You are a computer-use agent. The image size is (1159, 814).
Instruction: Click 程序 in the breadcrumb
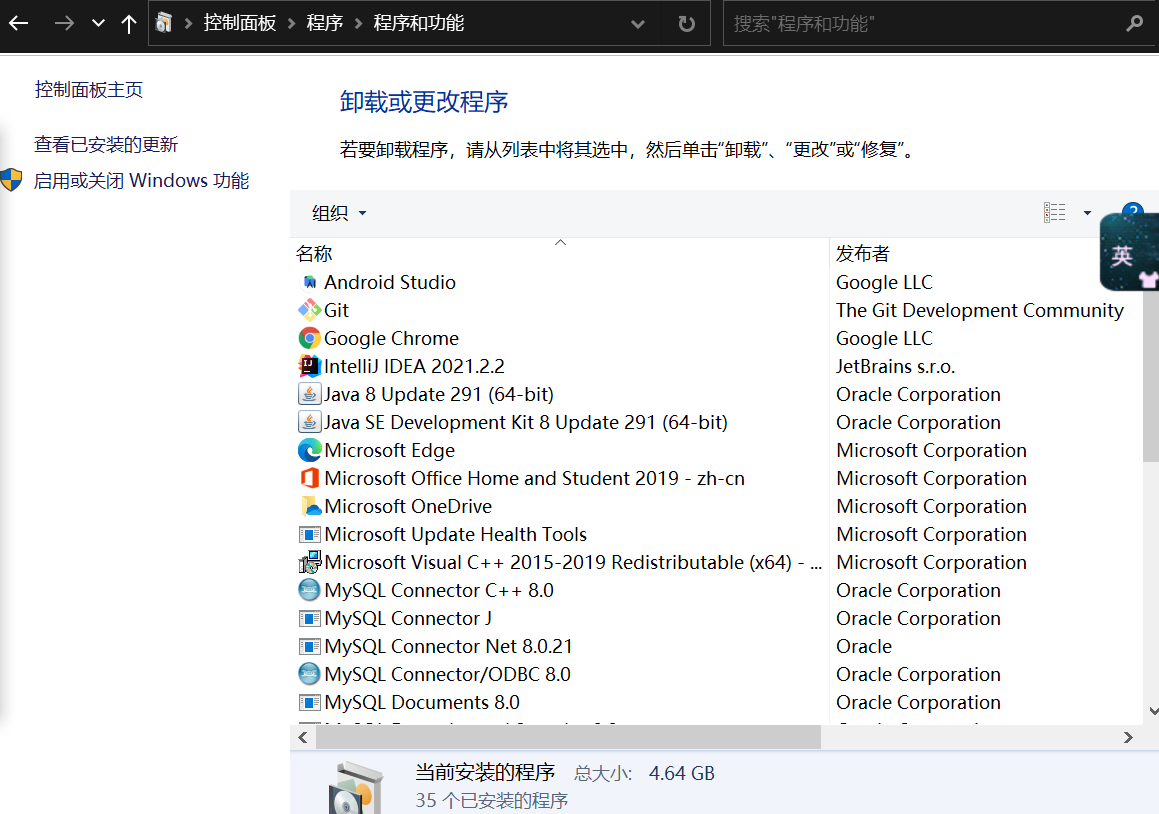click(325, 24)
